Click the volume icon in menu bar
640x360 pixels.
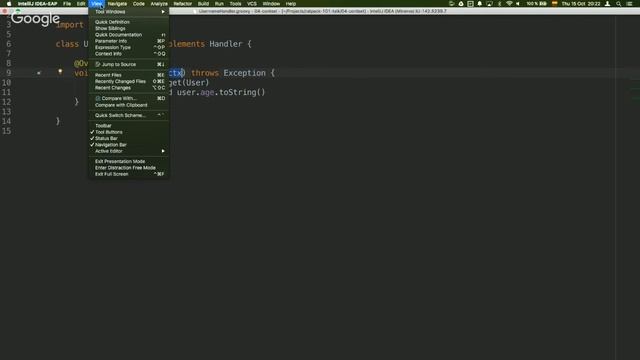[x=518, y=4]
